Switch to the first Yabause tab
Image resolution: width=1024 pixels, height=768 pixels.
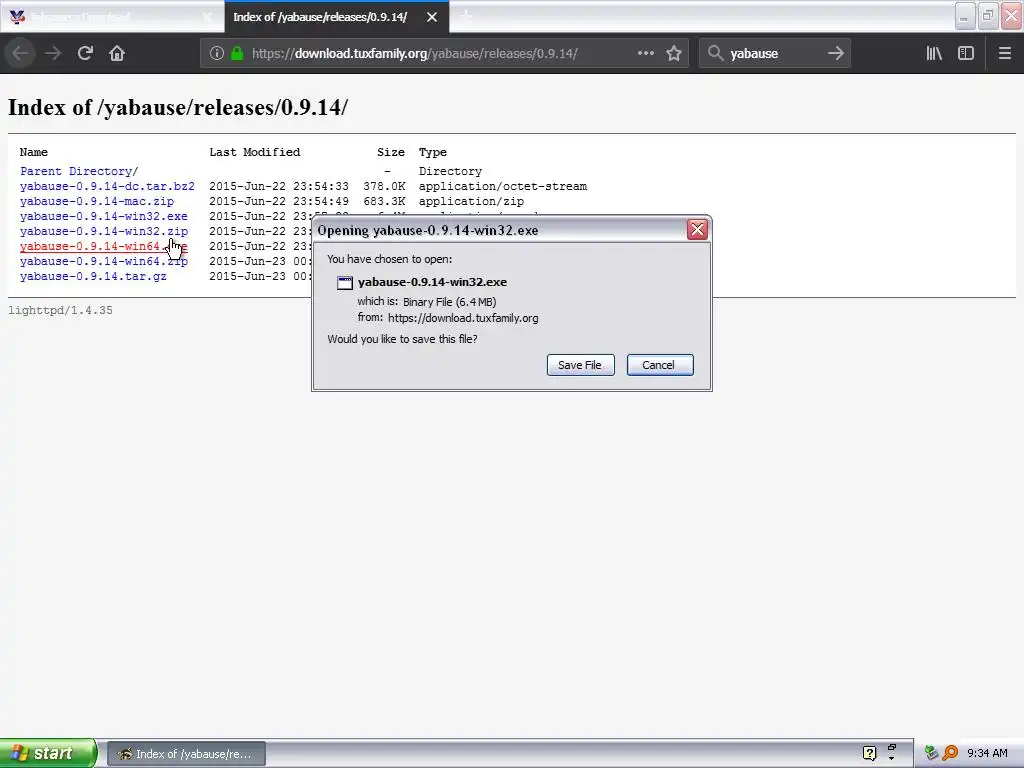point(112,17)
